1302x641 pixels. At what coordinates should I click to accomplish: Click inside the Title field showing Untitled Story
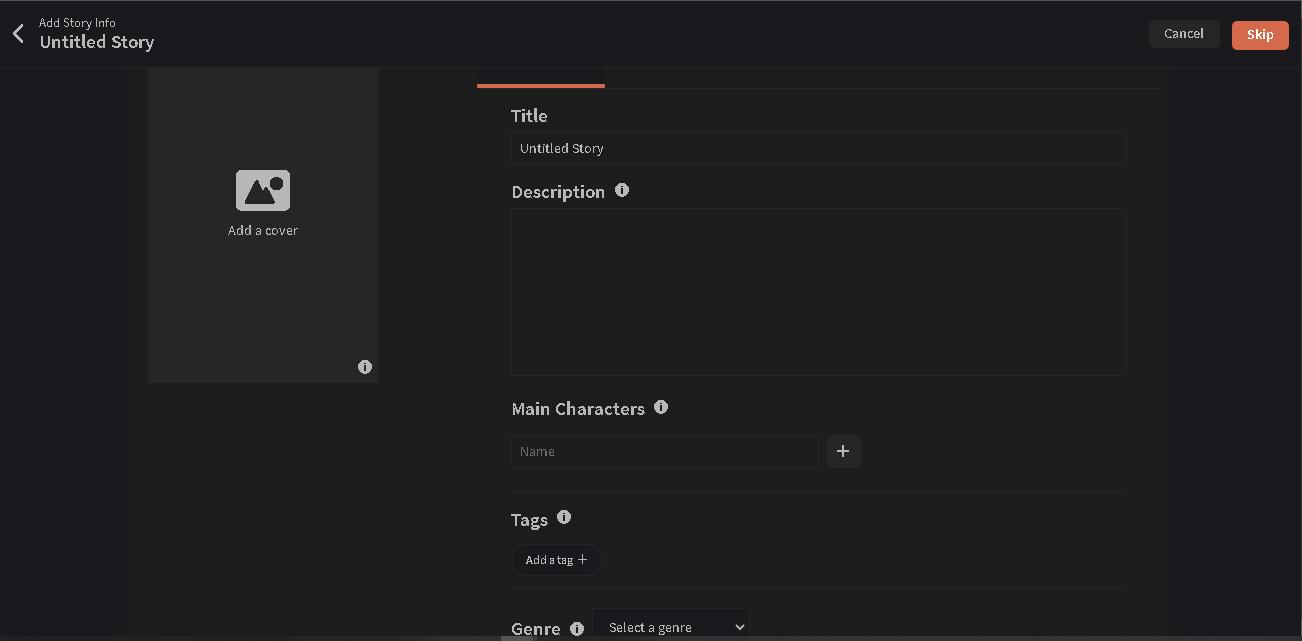[x=818, y=147]
